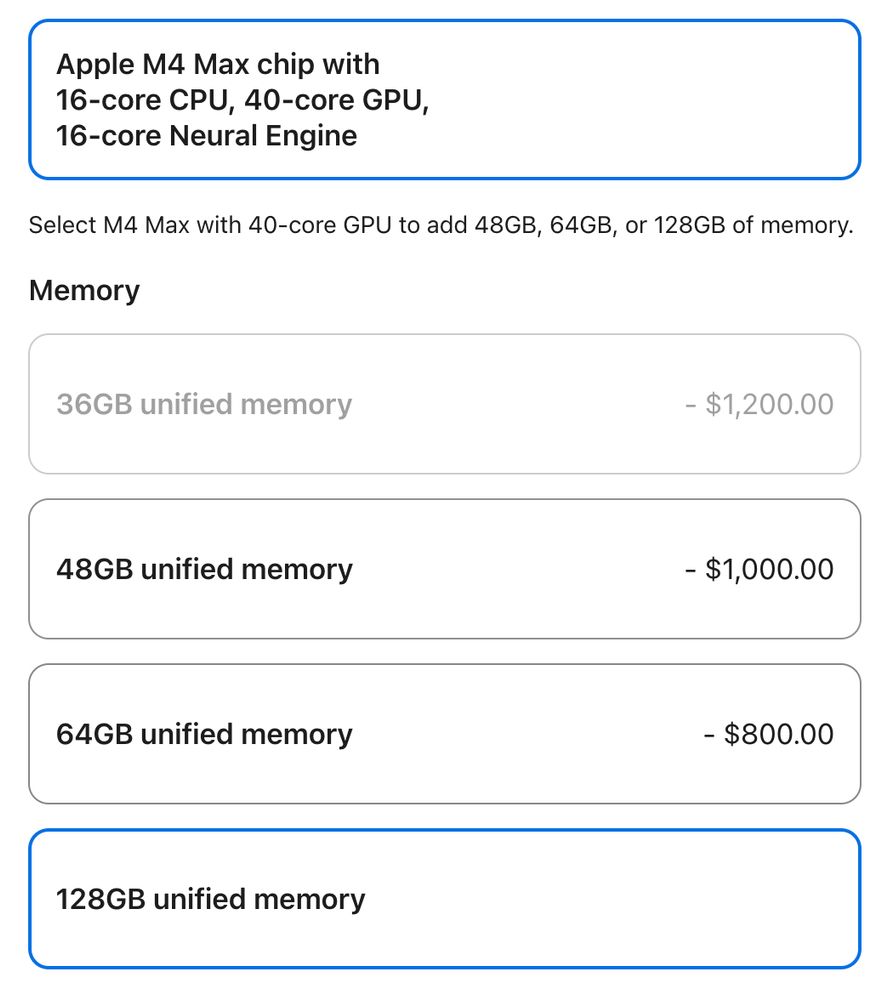
Task: Click "128GB of memory" in the helper note
Action: [x=752, y=225]
